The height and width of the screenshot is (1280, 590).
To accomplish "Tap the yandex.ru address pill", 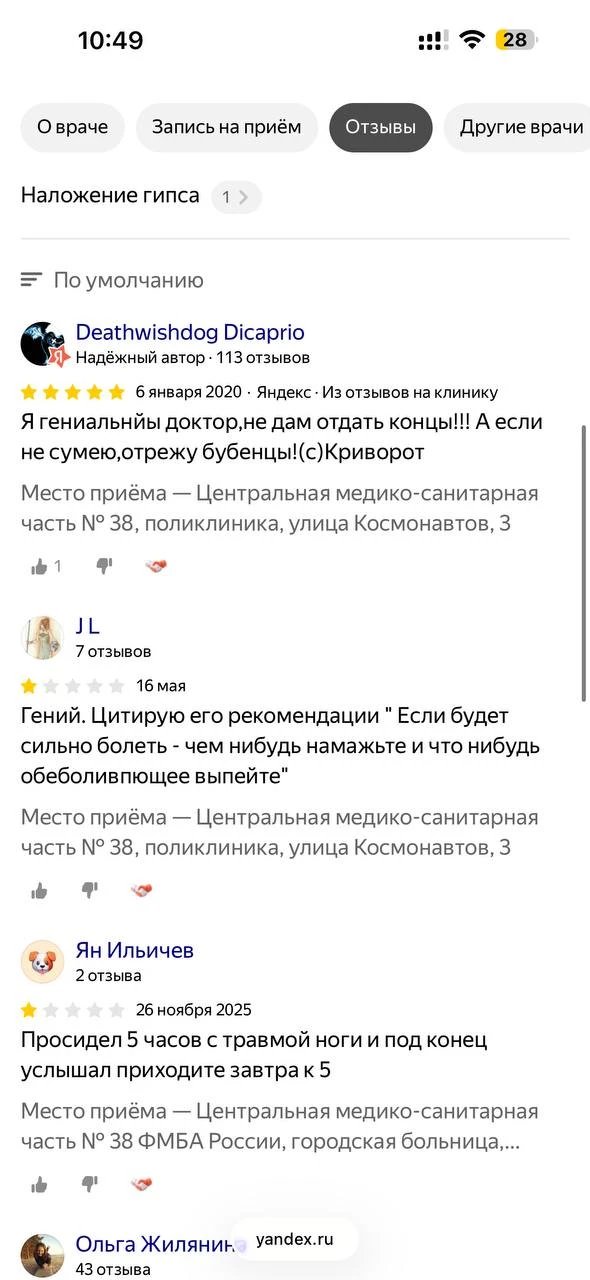I will [294, 1241].
